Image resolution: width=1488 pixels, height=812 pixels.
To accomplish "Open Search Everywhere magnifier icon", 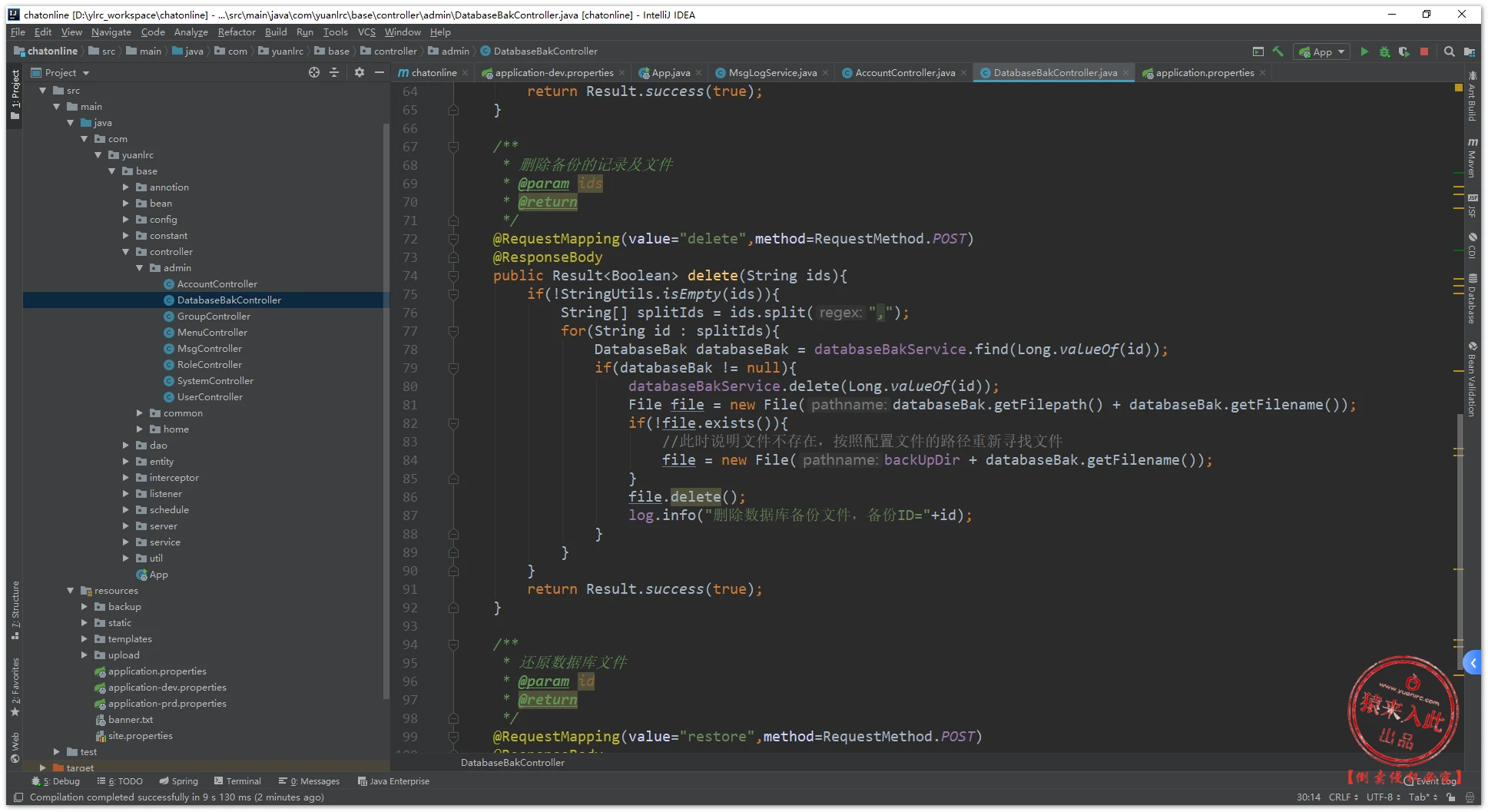I will (x=1450, y=51).
